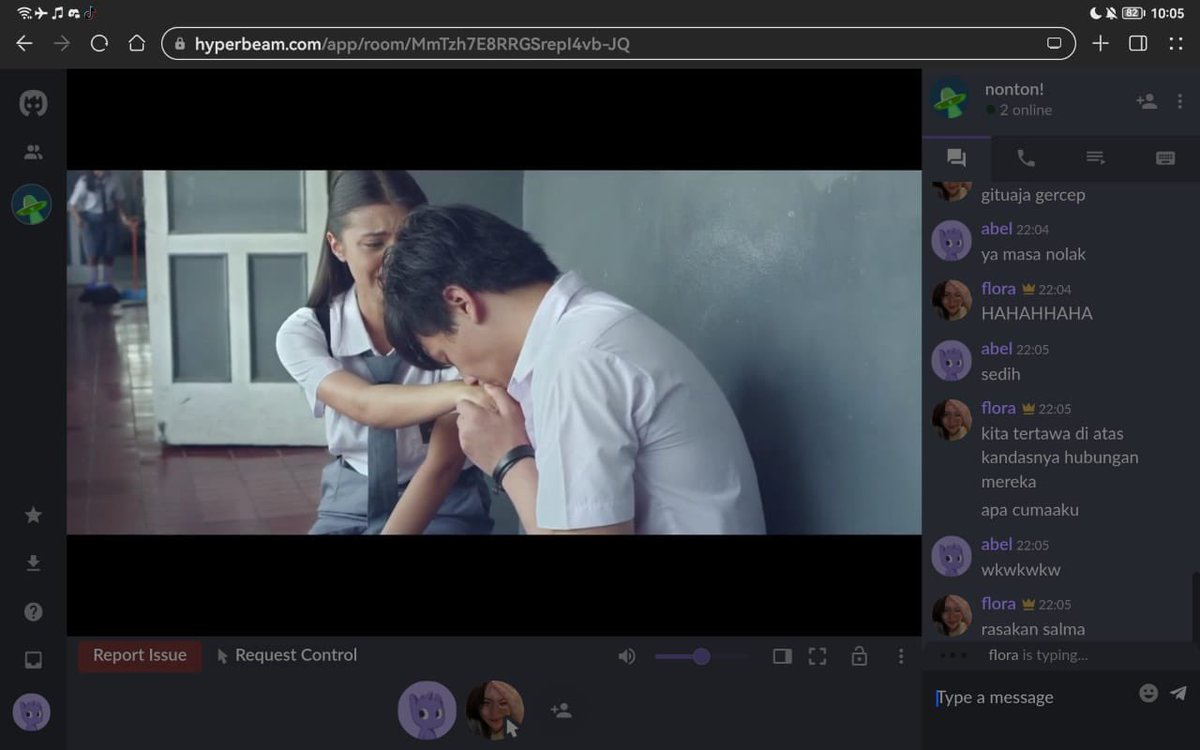The image size is (1200, 750).
Task: Switch to the playlist queue tab
Action: click(x=1095, y=158)
